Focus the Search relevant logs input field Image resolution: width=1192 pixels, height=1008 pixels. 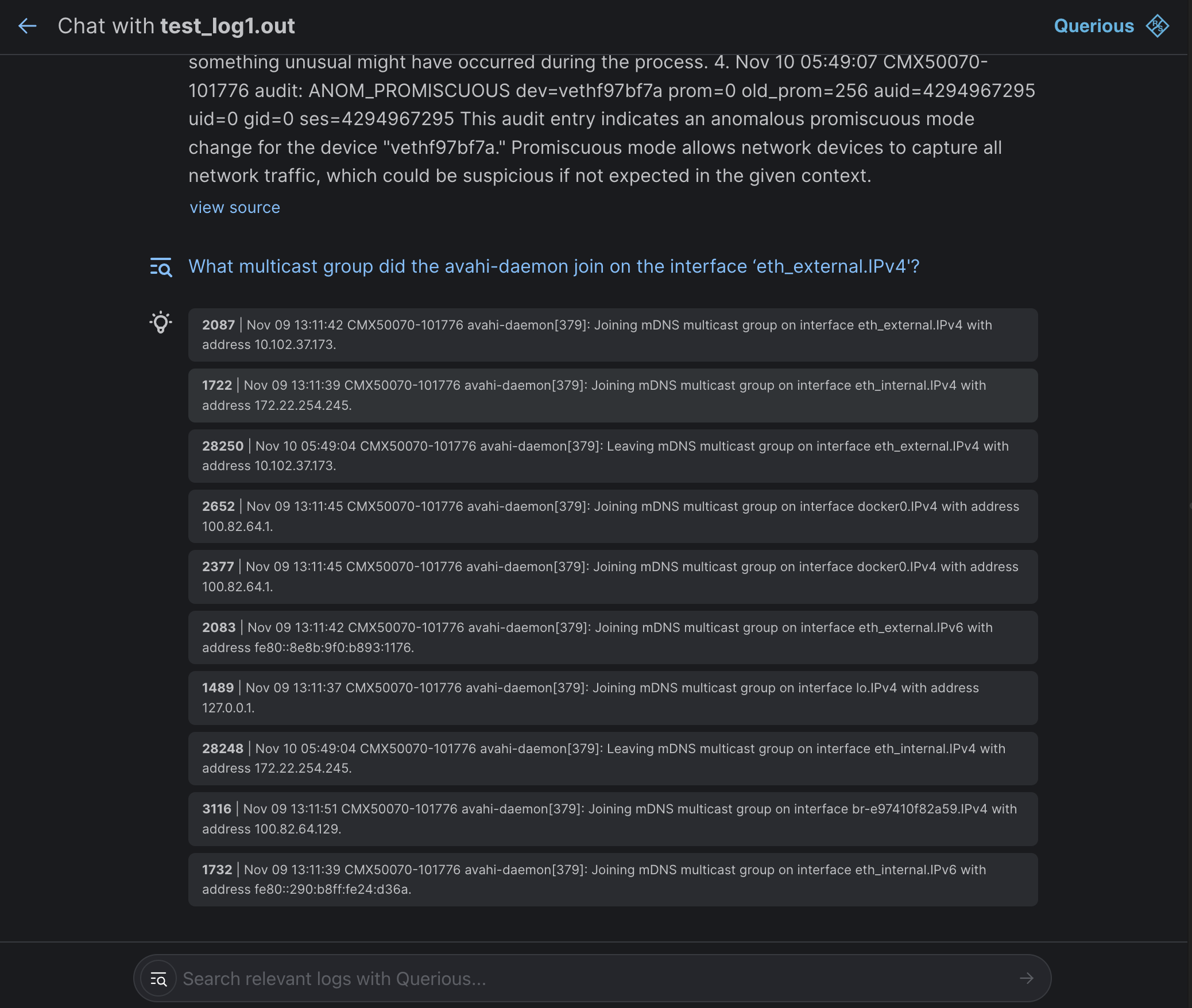(597, 979)
